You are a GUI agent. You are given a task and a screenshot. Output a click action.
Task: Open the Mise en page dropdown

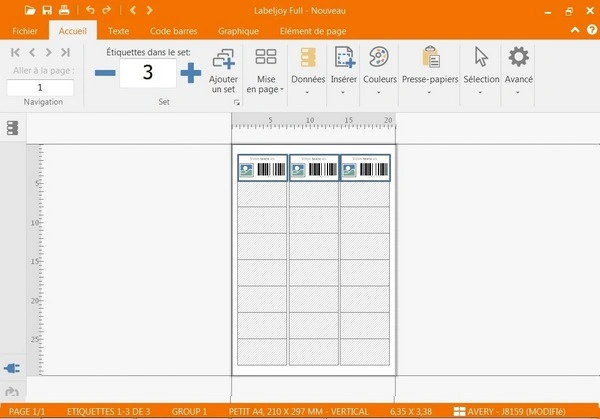point(266,68)
